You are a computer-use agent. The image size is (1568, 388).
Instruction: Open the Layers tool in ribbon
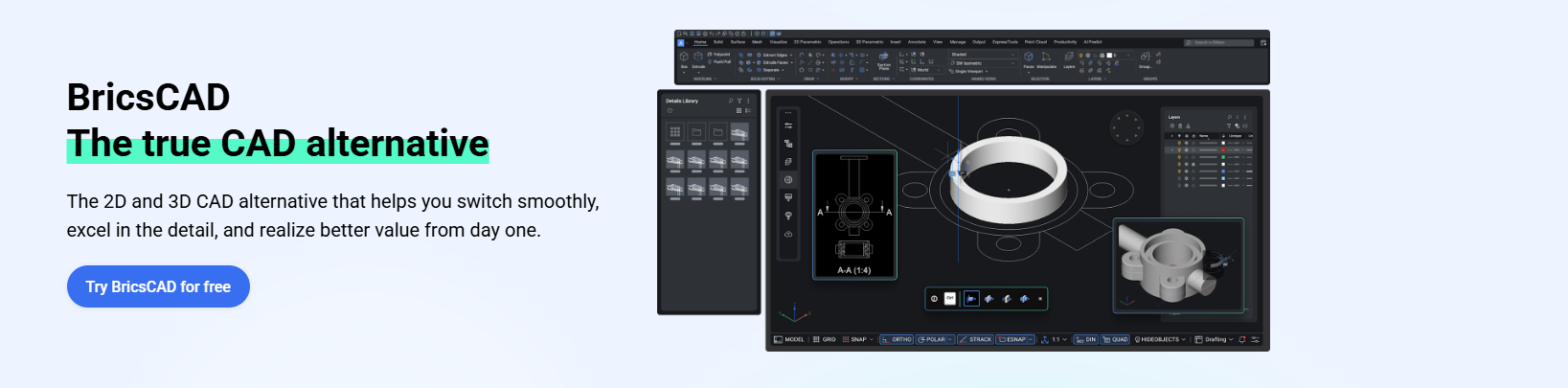coord(1069,59)
